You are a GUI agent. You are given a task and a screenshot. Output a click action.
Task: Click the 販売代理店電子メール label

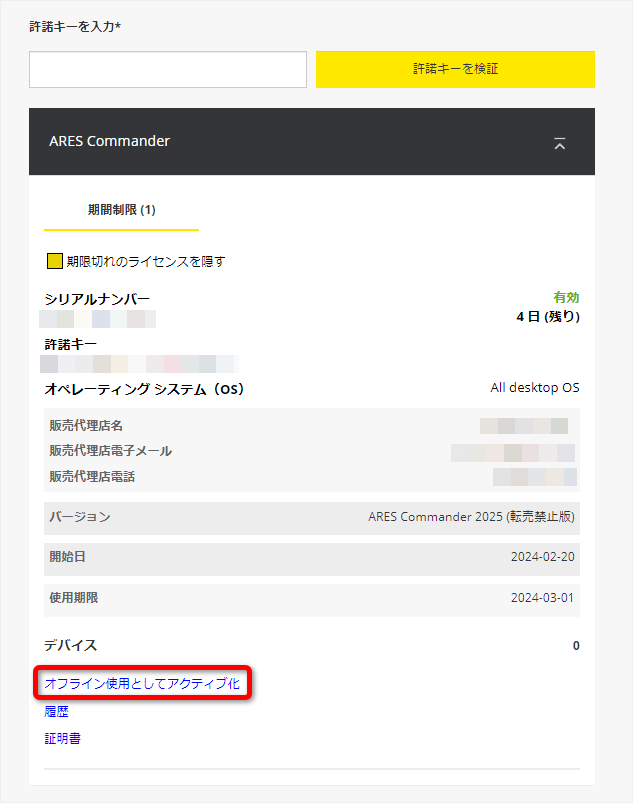111,451
